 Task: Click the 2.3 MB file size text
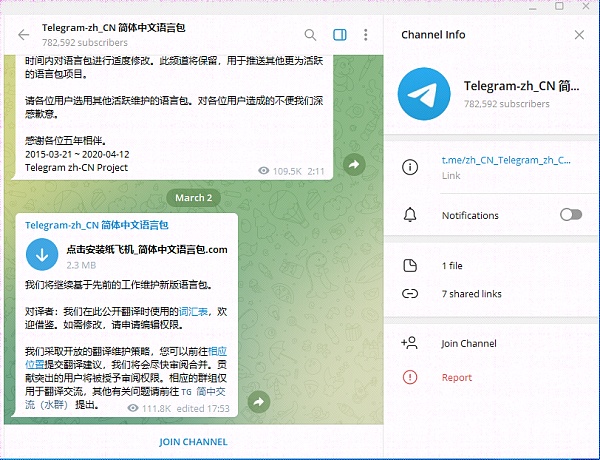(81, 265)
